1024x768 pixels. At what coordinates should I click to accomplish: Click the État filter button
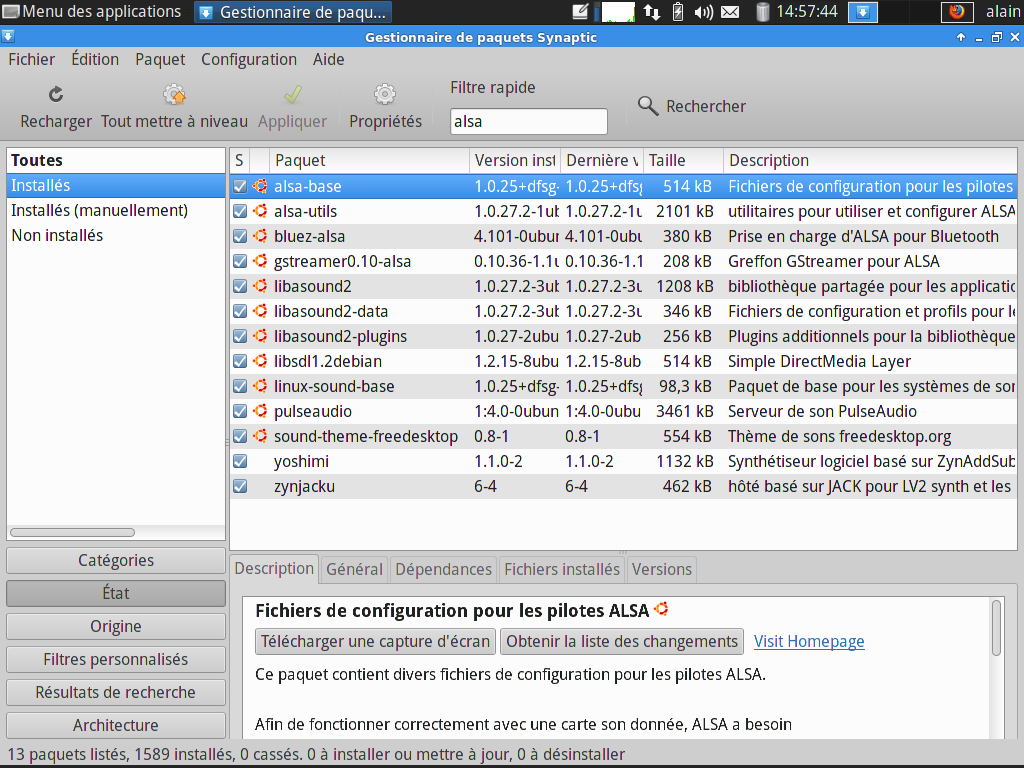pos(116,593)
